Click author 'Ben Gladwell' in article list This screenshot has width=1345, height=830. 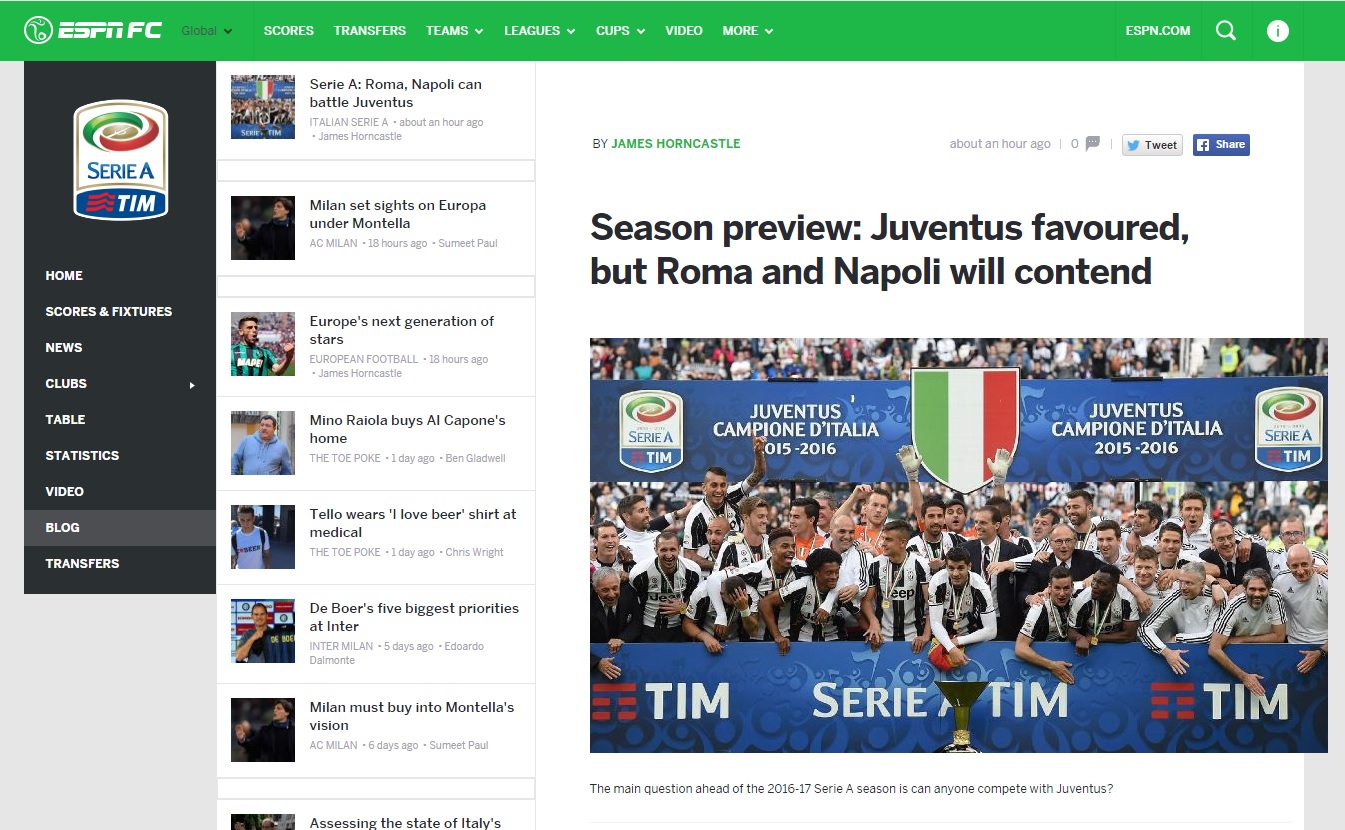pyautogui.click(x=476, y=458)
